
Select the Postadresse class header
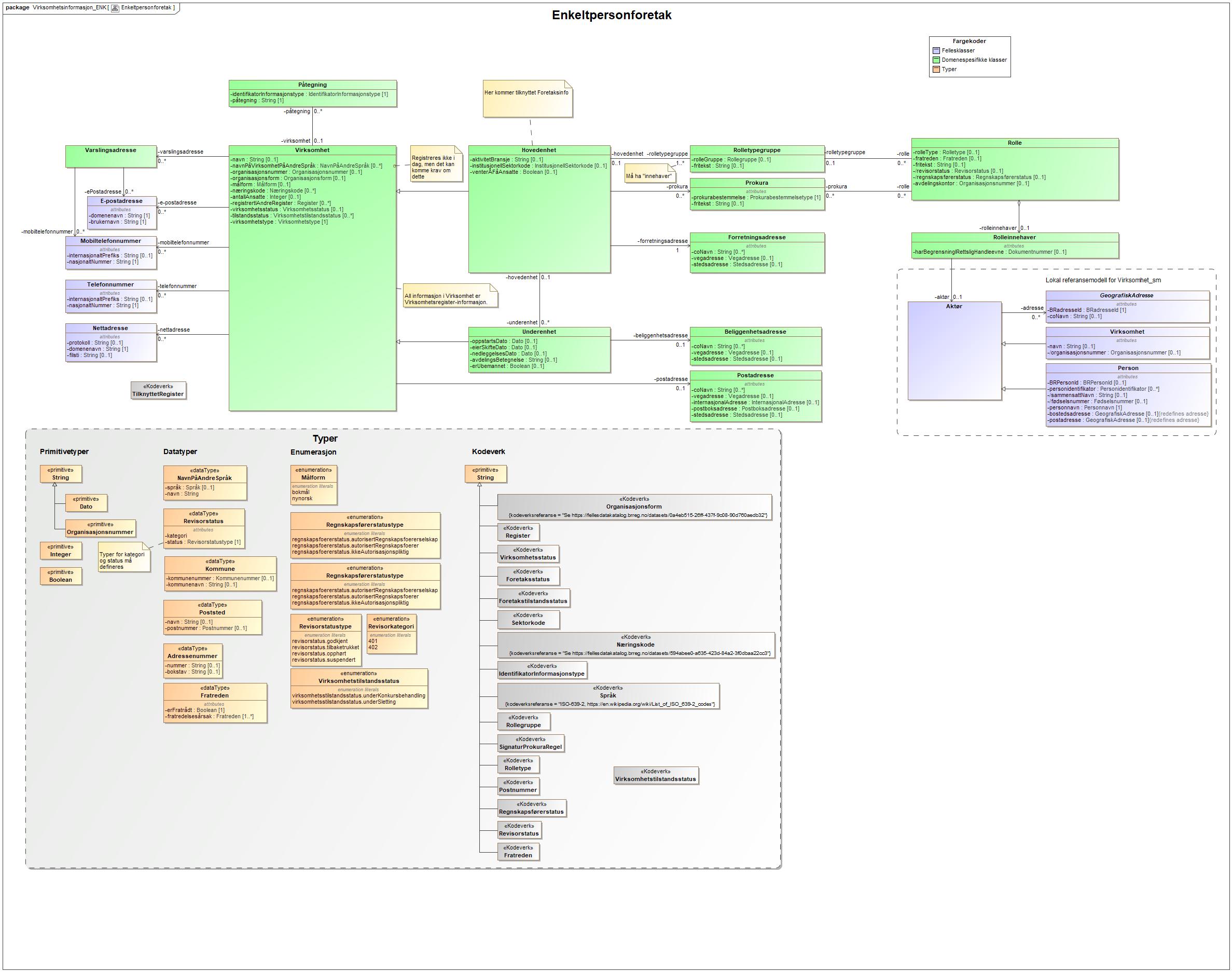pos(755,376)
